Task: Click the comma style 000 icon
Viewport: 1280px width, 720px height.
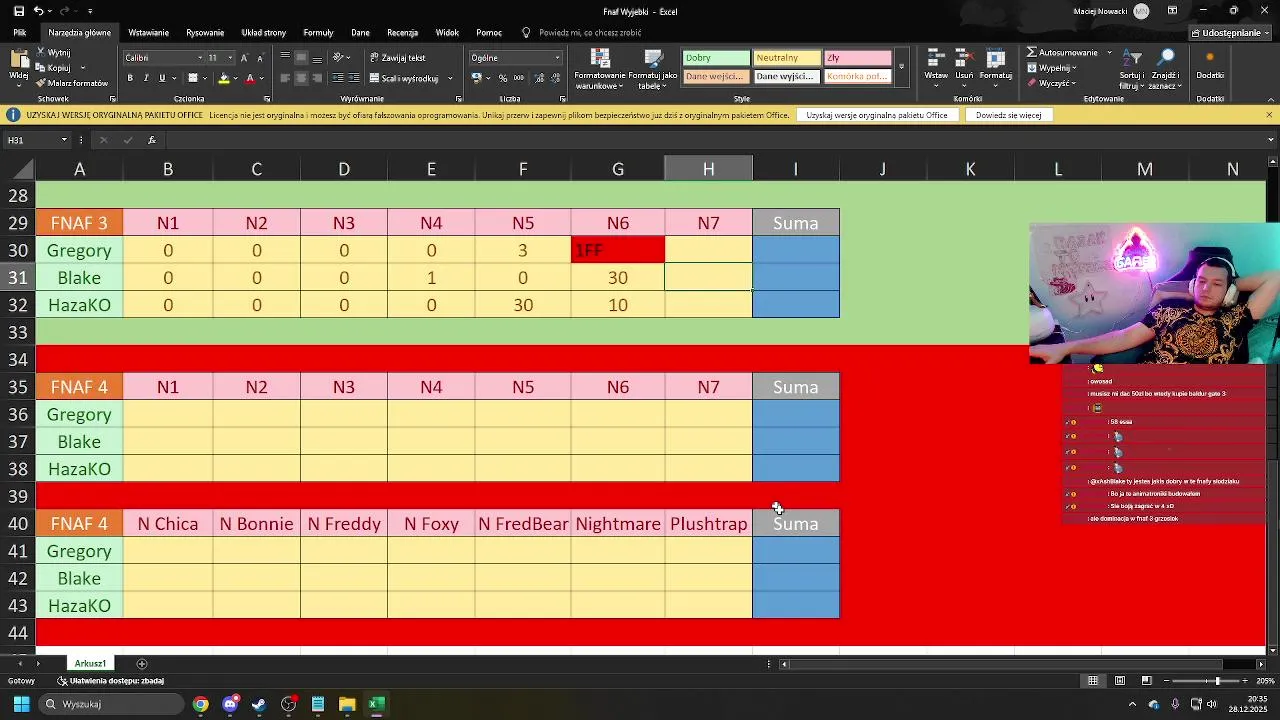Action: click(517, 78)
